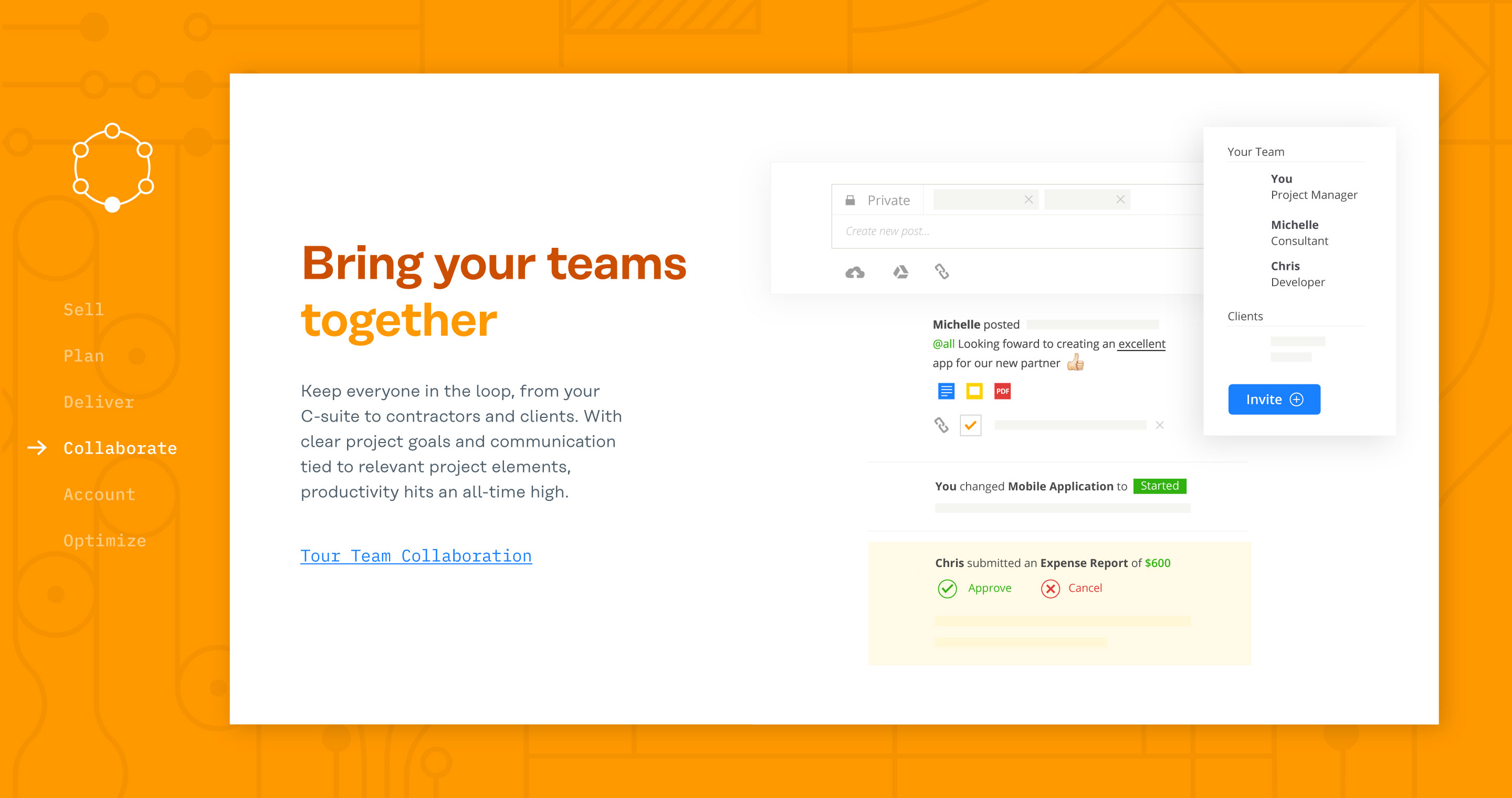
Task: Click the Invite button with plus icon
Action: [x=1274, y=399]
